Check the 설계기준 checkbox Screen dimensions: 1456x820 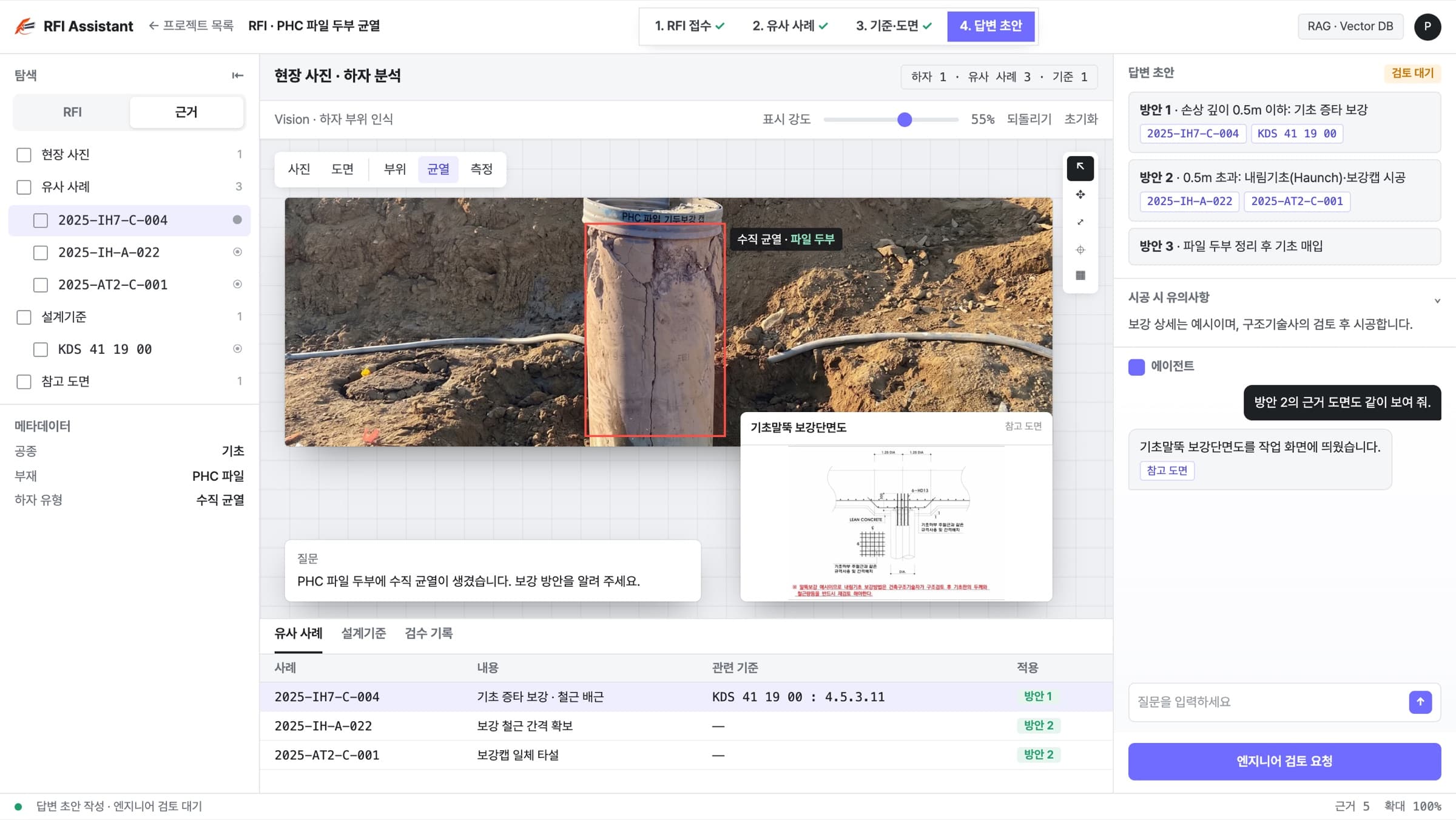point(24,317)
